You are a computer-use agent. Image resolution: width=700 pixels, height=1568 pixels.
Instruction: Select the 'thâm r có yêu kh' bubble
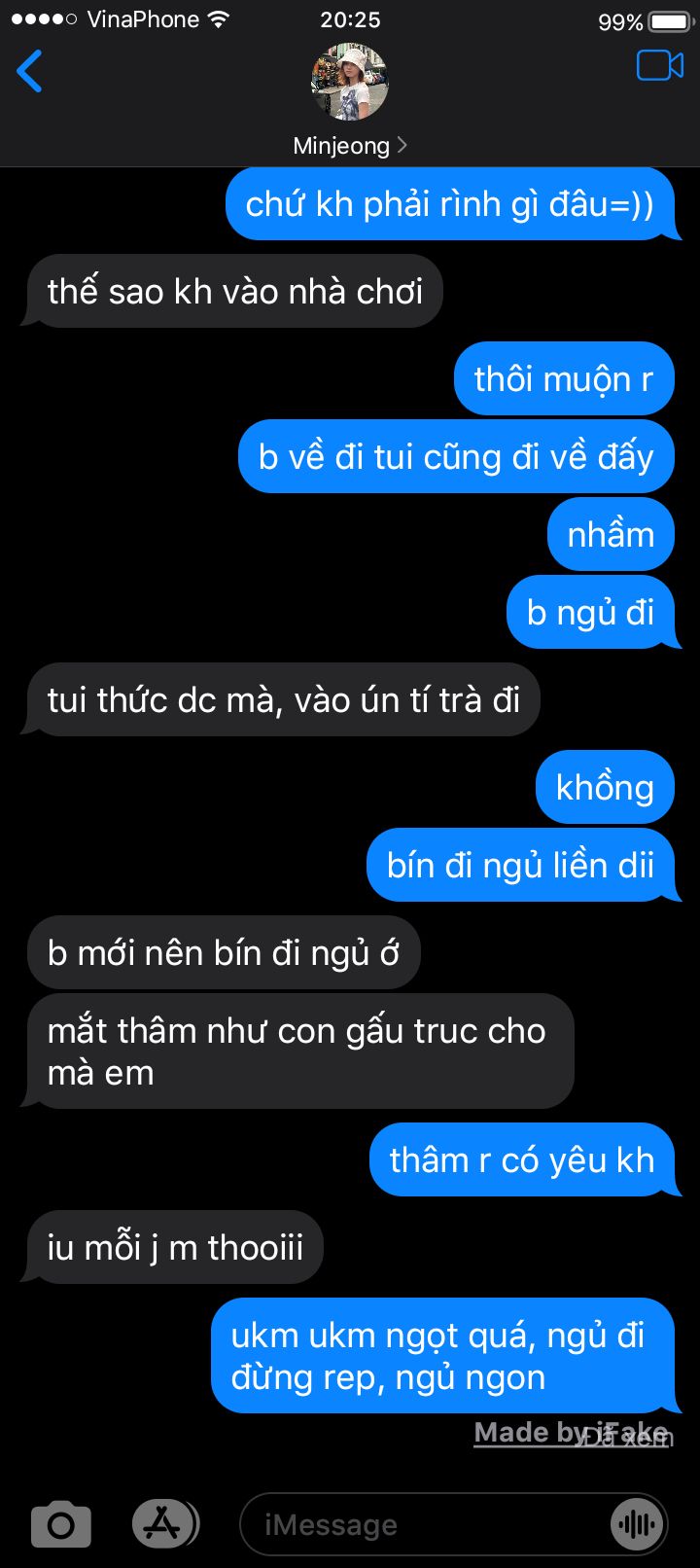[524, 1159]
